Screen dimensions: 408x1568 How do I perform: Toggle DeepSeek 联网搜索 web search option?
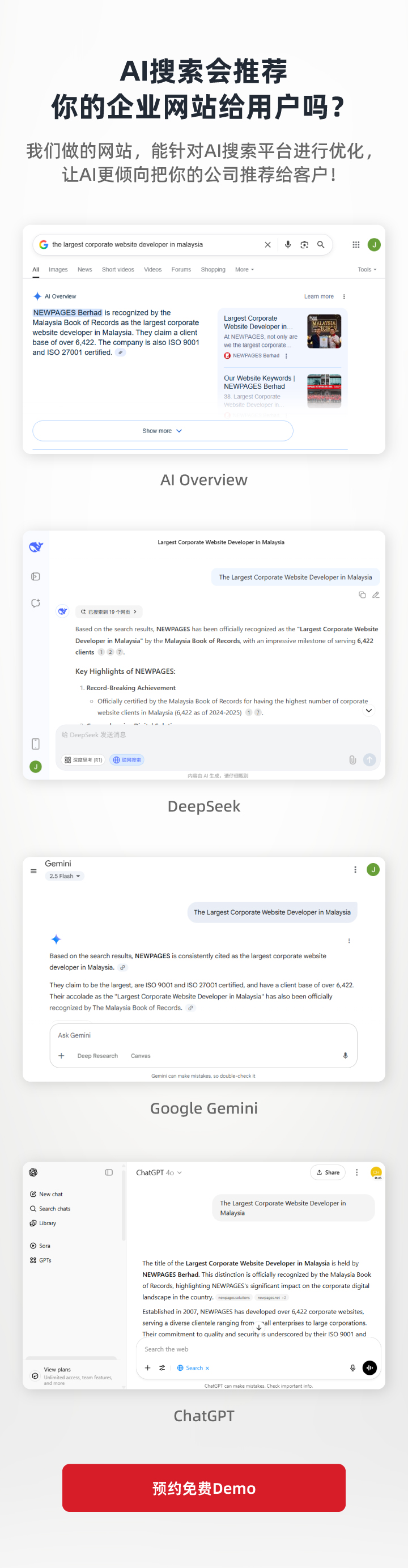127,760
